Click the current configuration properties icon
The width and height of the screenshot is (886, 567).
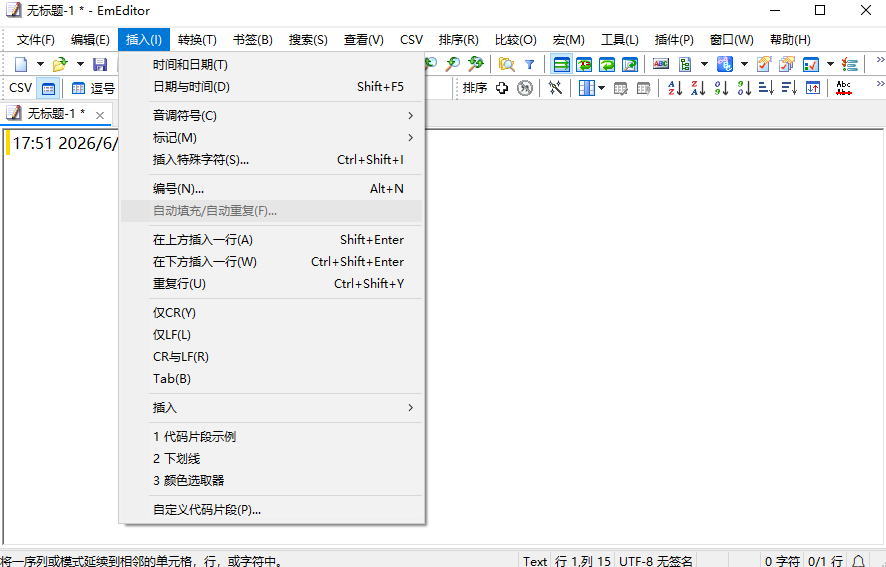tap(764, 64)
